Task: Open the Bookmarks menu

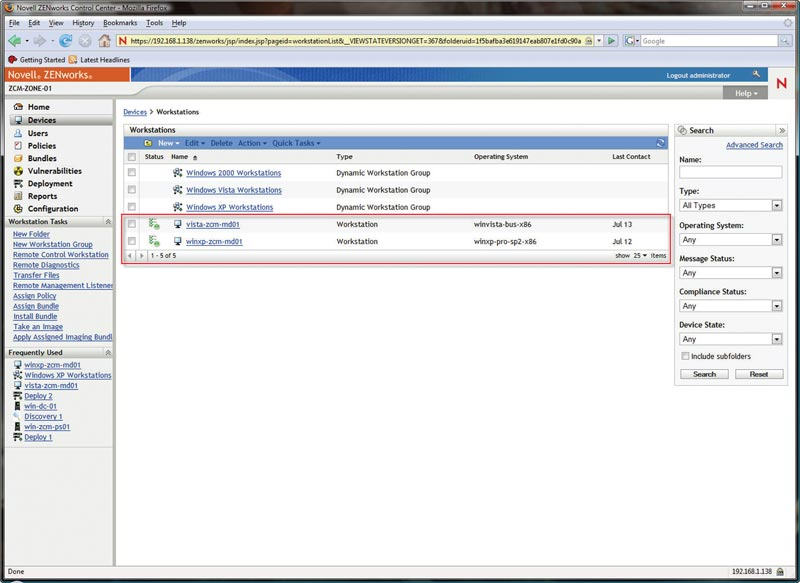Action: 120,23
